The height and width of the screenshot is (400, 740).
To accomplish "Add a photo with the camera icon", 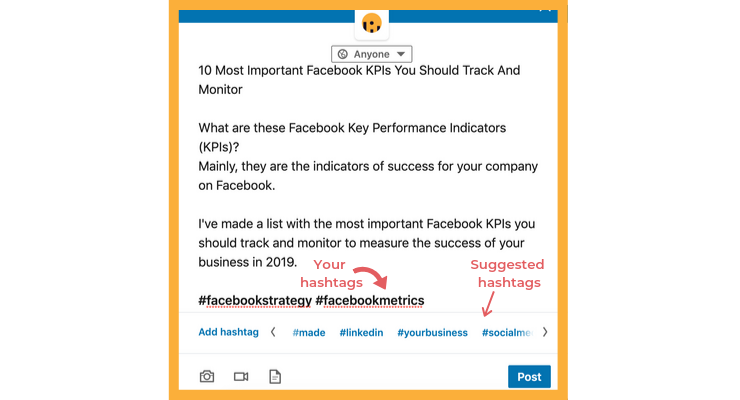I will [207, 376].
